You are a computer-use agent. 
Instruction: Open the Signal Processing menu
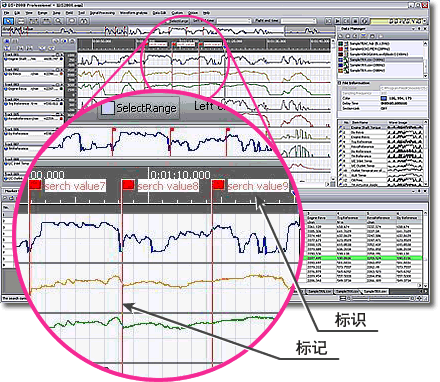tap(102, 13)
